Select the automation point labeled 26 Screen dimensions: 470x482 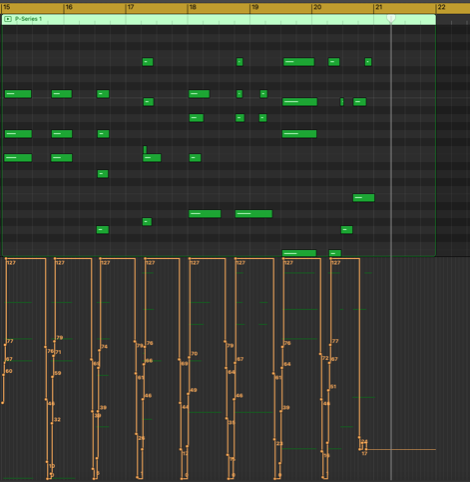coord(136,434)
